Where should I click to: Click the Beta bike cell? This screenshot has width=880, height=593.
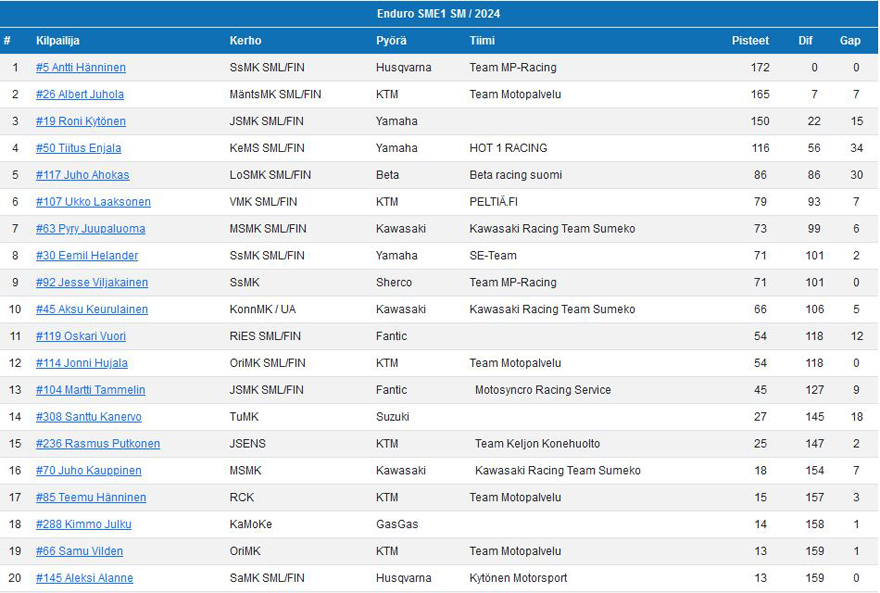[387, 175]
